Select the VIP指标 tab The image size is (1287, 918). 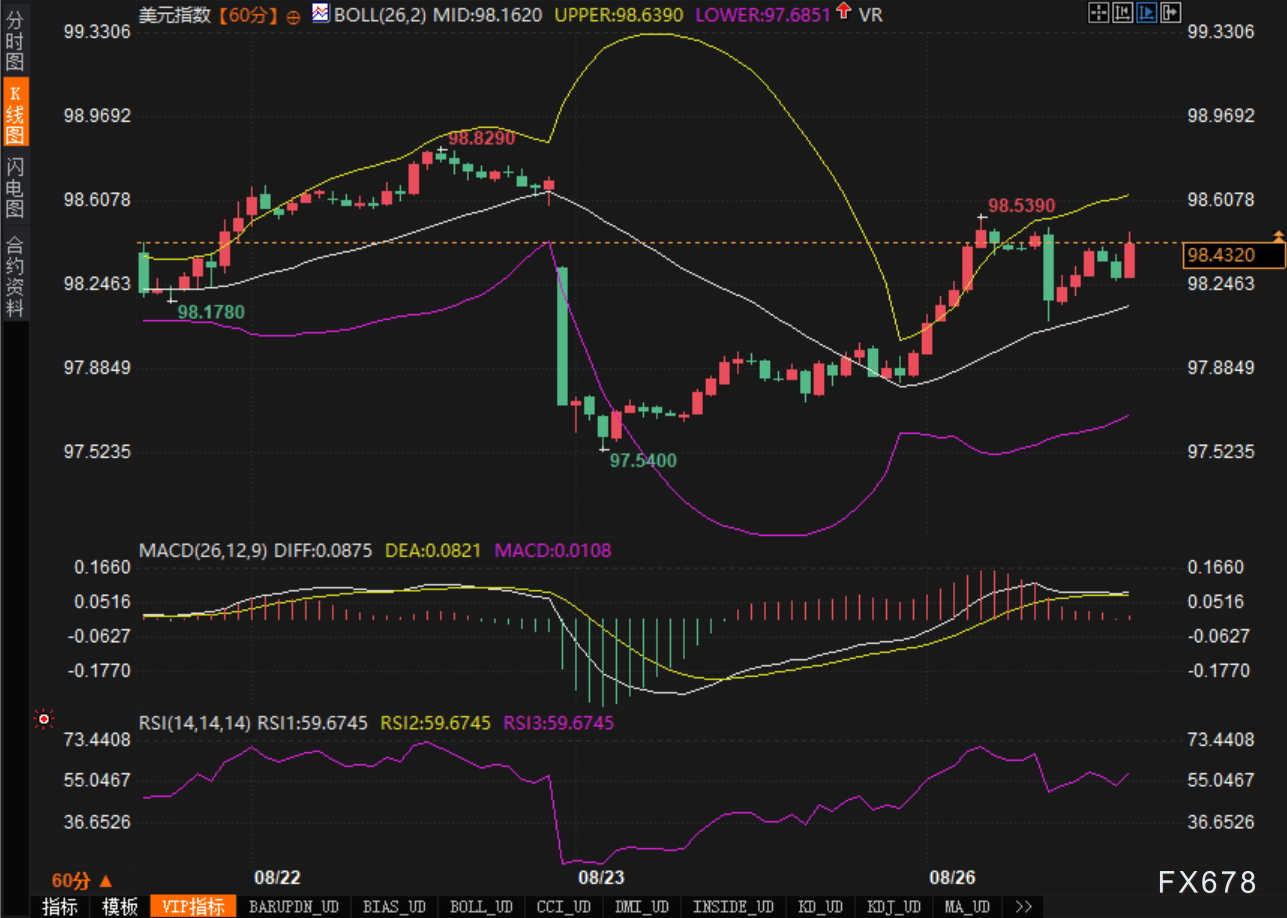click(193, 907)
